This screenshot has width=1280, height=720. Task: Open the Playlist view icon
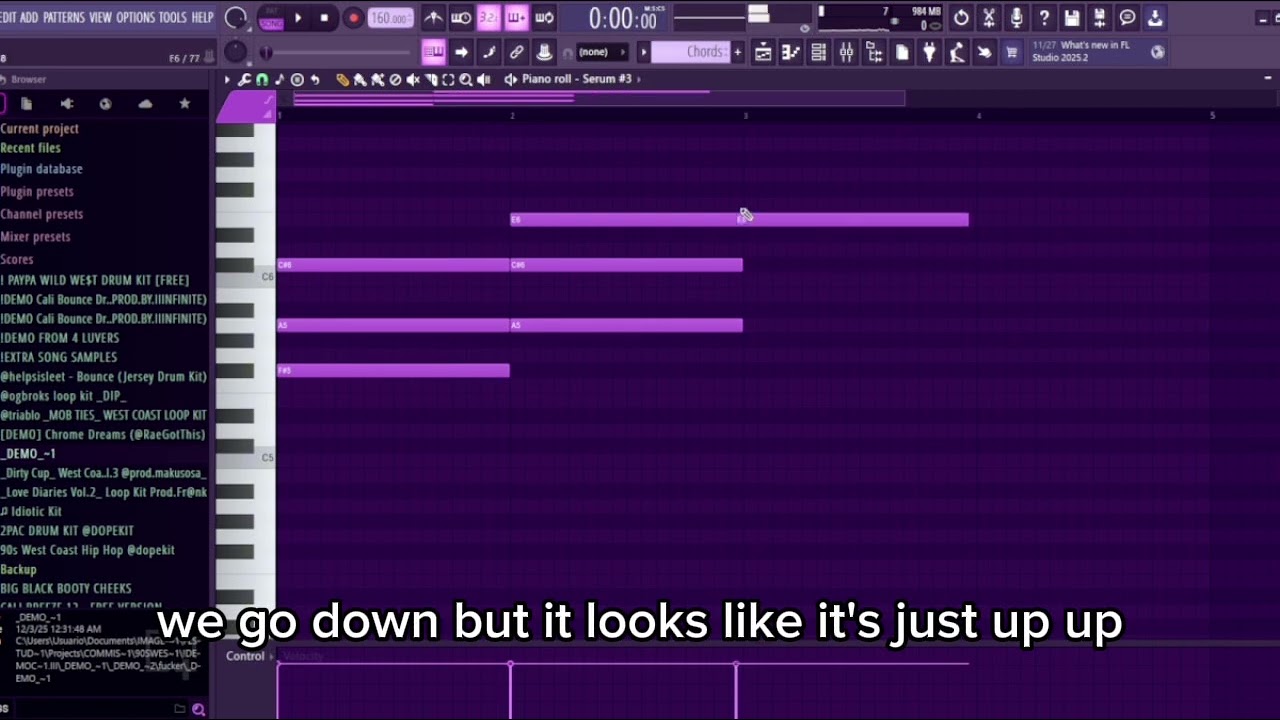763,52
